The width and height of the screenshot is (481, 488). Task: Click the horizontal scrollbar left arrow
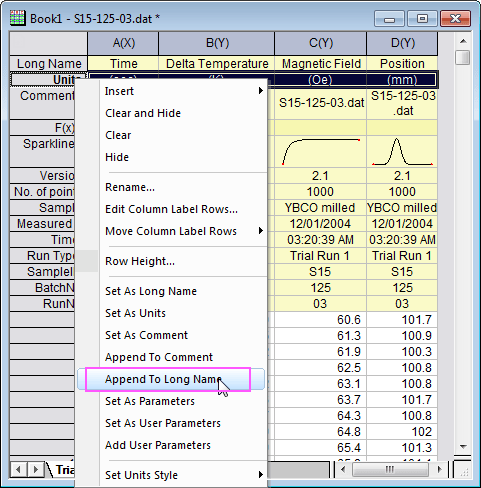(343, 470)
